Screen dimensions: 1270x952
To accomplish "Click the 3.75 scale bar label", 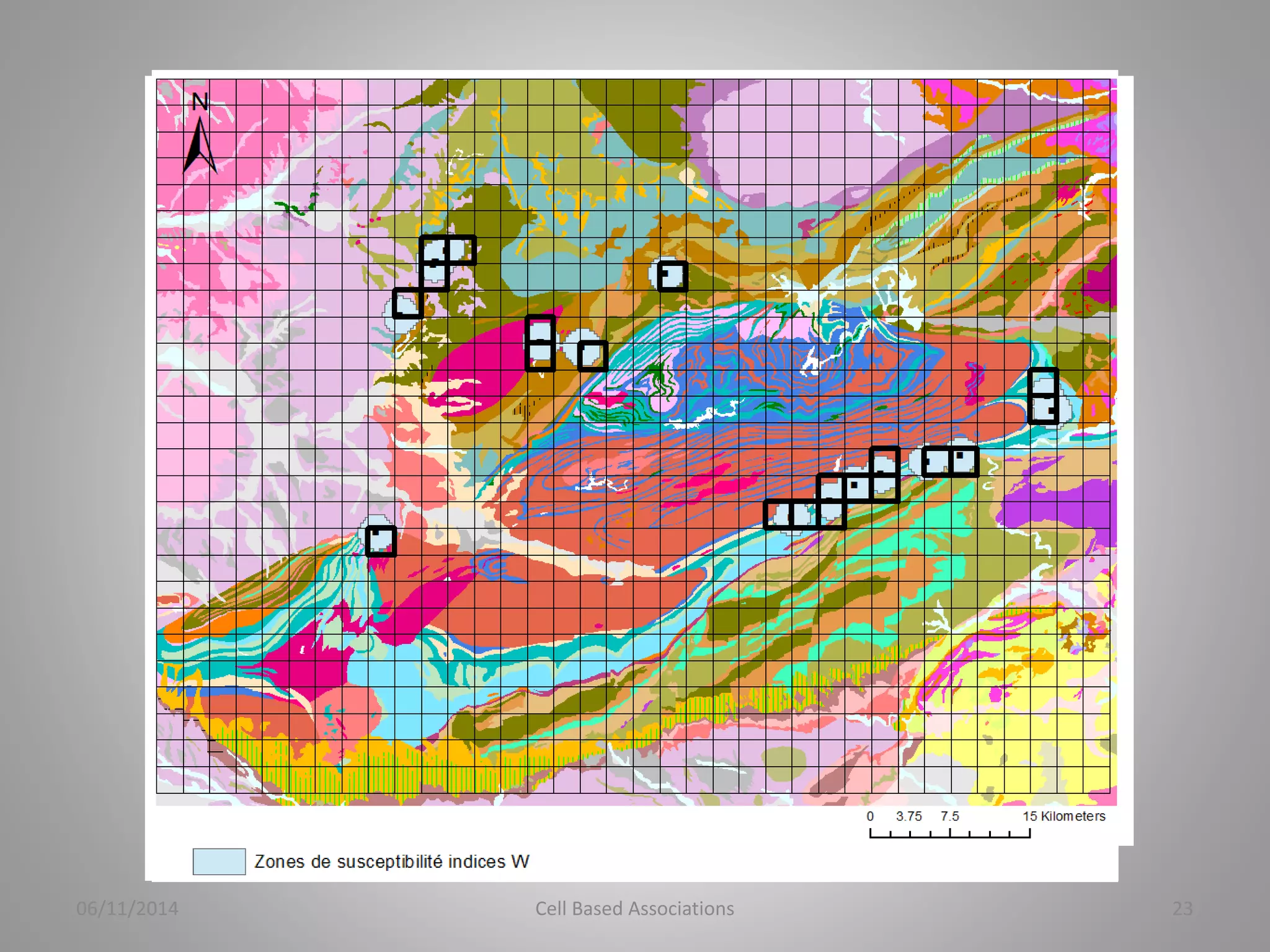I will pos(908,816).
